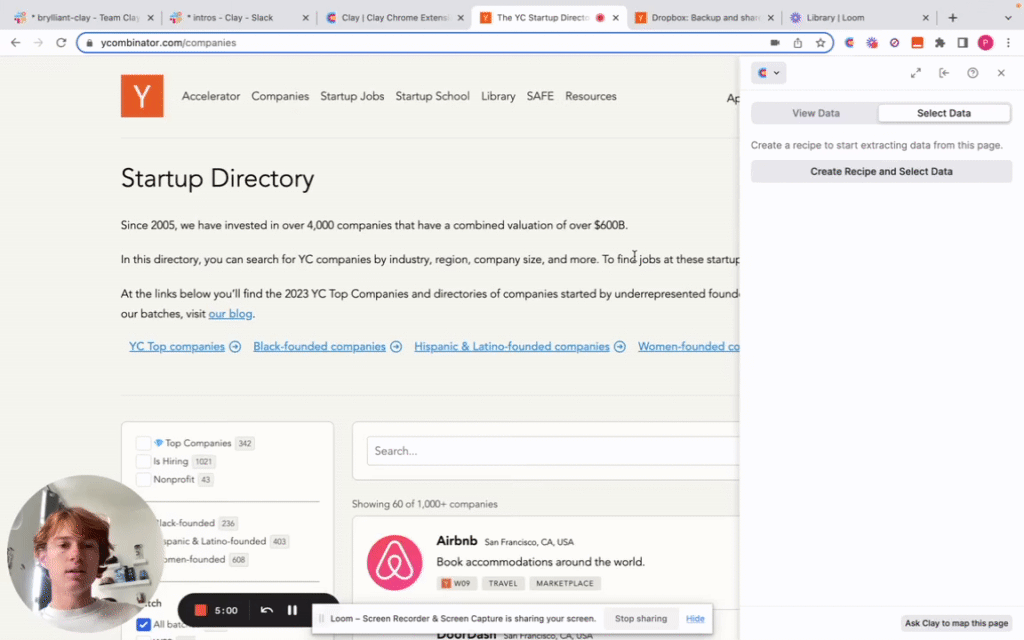
Task: Open the Clay workspace dropdown in panel
Action: click(x=768, y=73)
